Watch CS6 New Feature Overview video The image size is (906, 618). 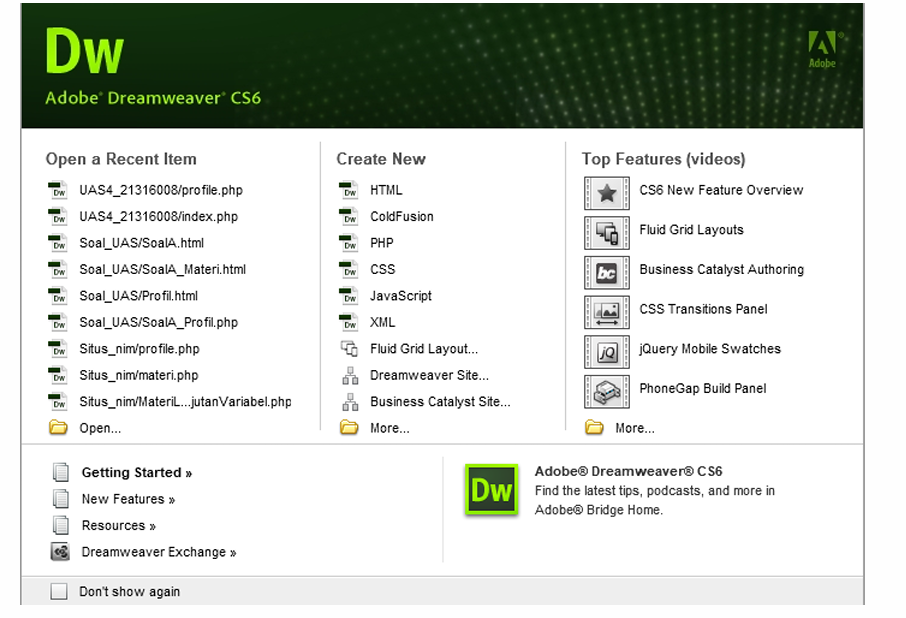pyautogui.click(x=721, y=190)
